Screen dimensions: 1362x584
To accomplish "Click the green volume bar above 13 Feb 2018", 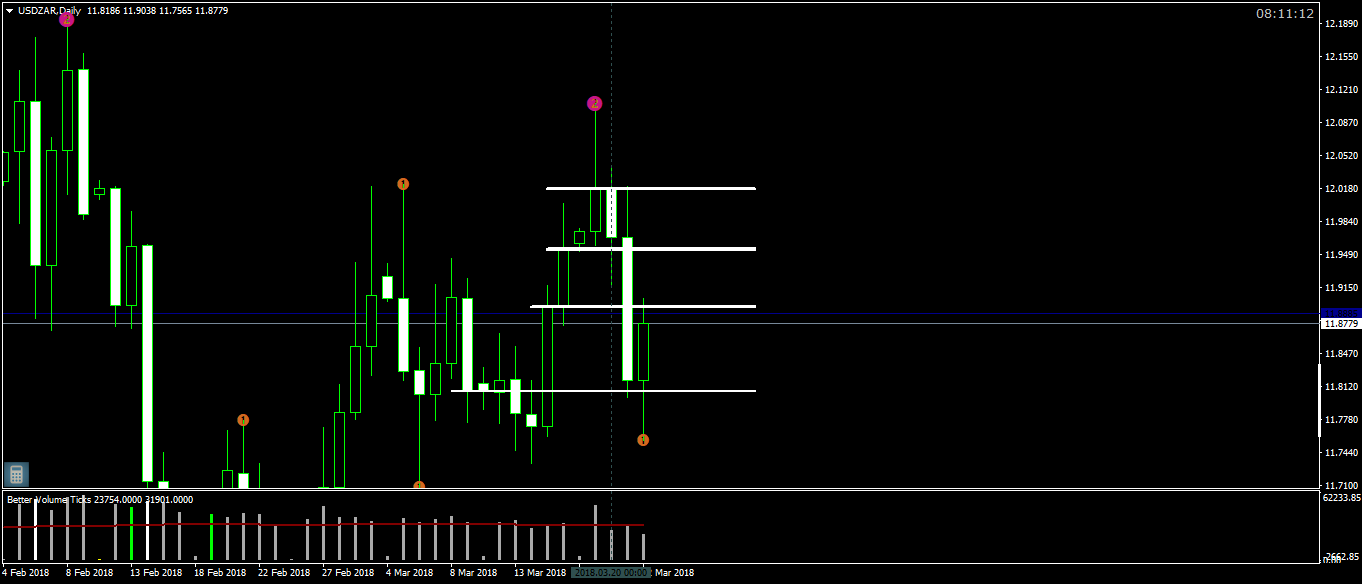I will click(x=131, y=533).
